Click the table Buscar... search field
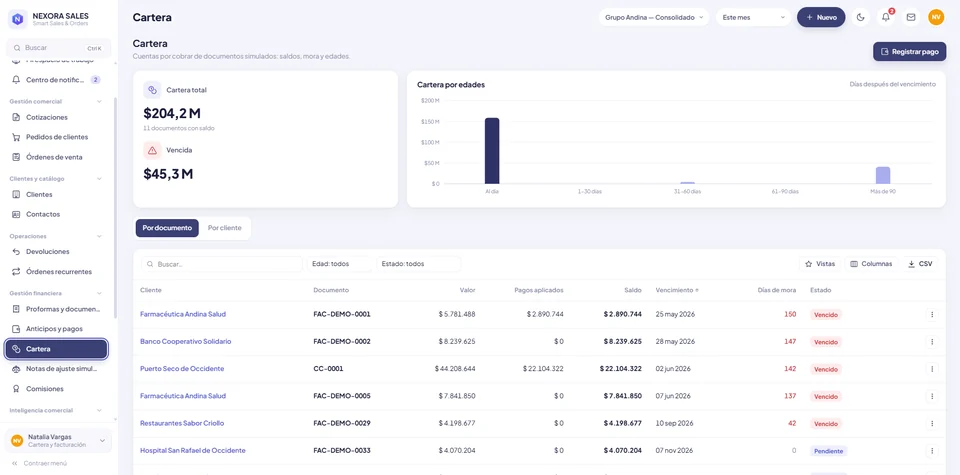 coord(222,264)
